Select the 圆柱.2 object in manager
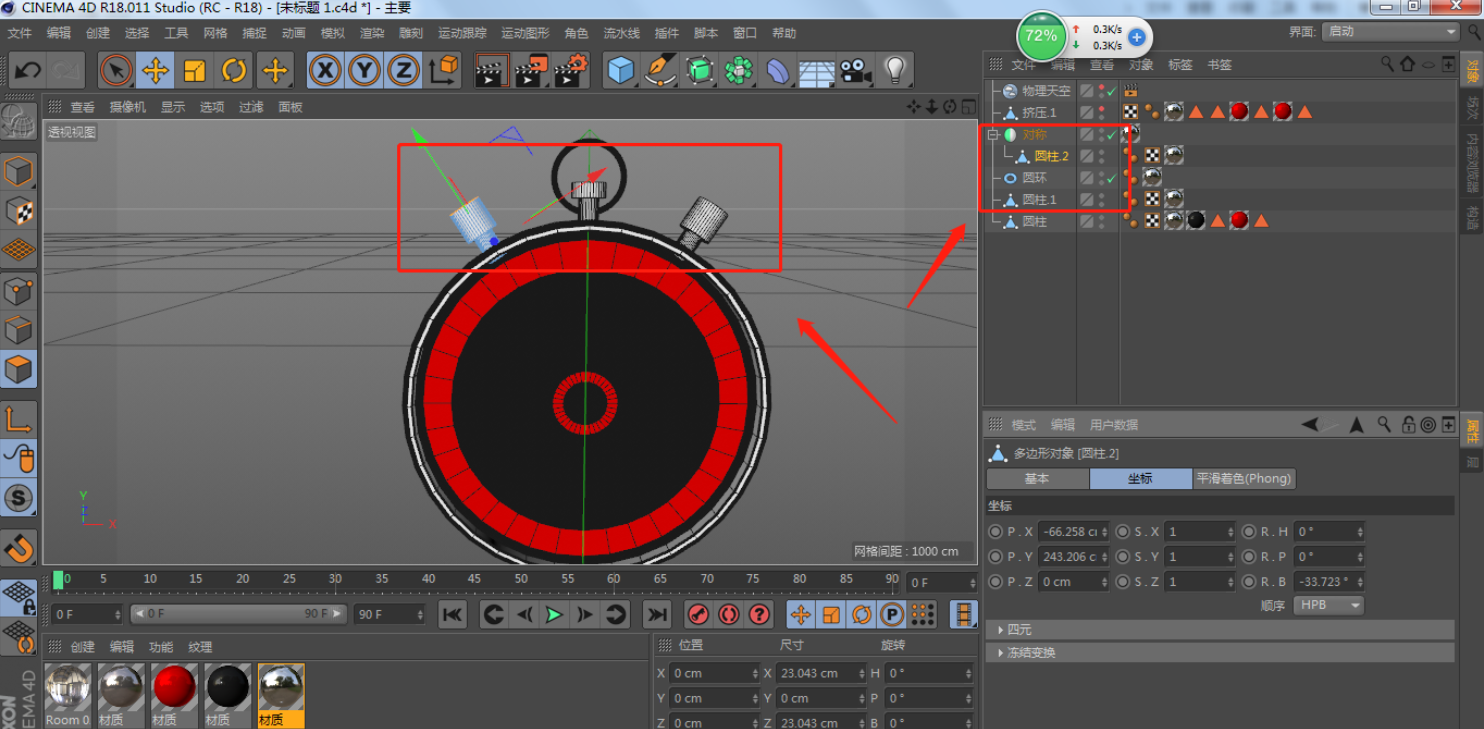Viewport: 1484px width, 729px height. pos(1051,156)
